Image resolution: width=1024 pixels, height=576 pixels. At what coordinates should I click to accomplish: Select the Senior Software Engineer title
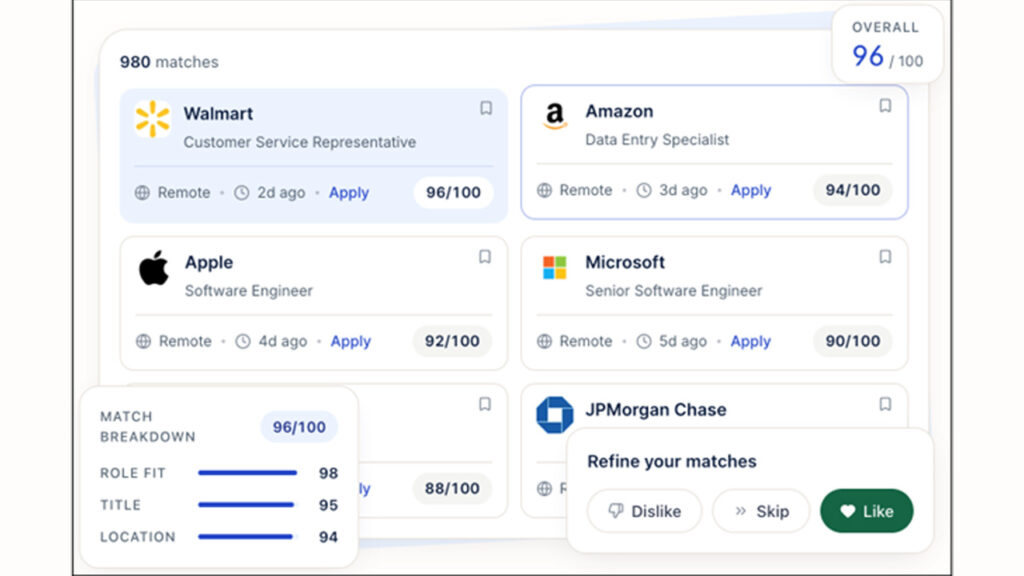[673, 291]
